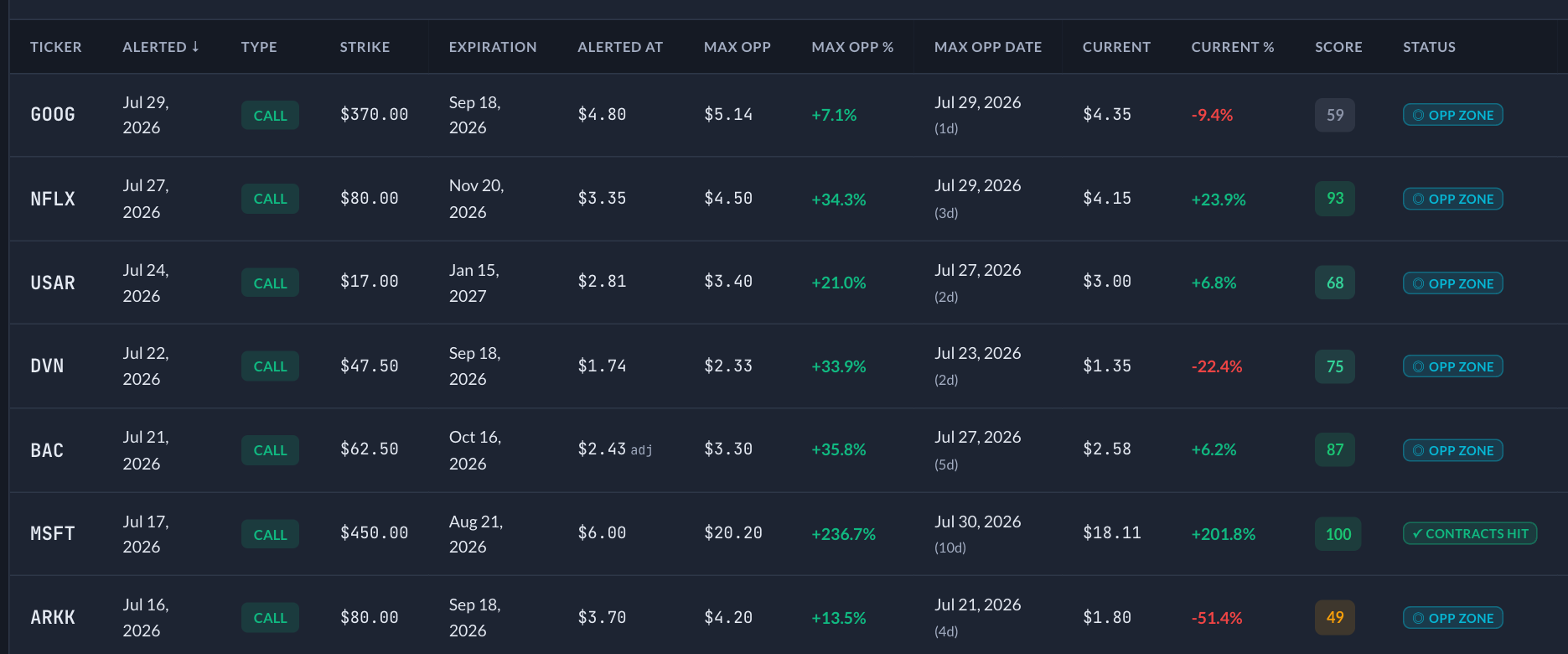Sort by the TYPE column header
This screenshot has width=1568, height=654.
[259, 47]
